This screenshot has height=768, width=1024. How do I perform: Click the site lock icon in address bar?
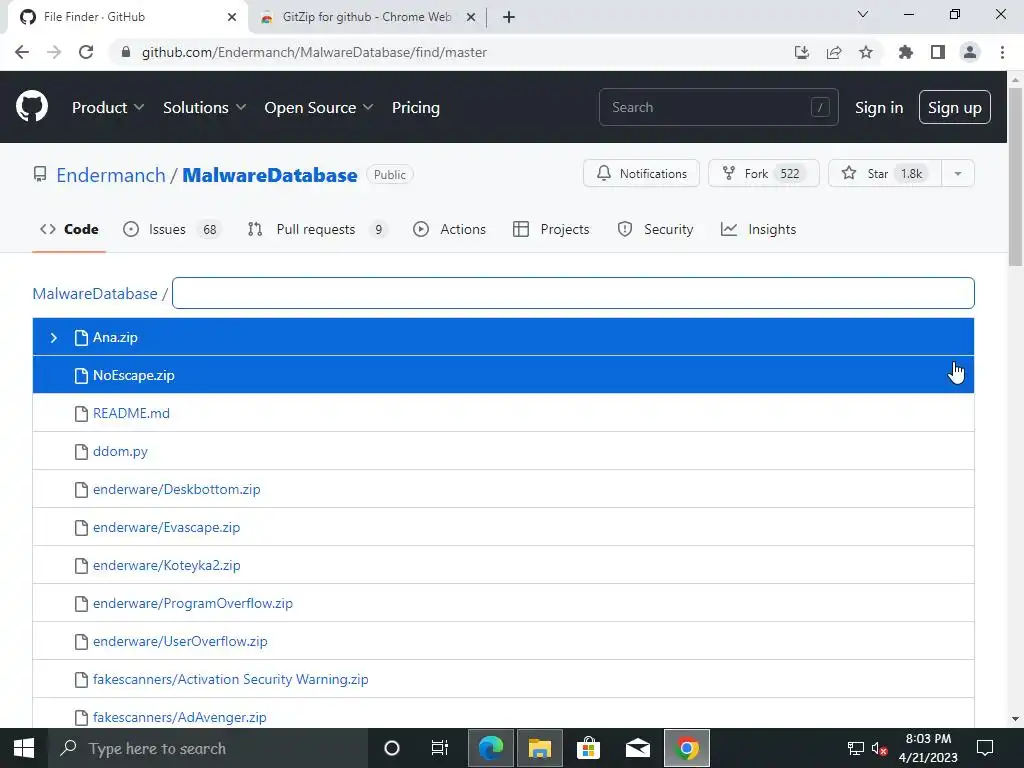coord(126,52)
